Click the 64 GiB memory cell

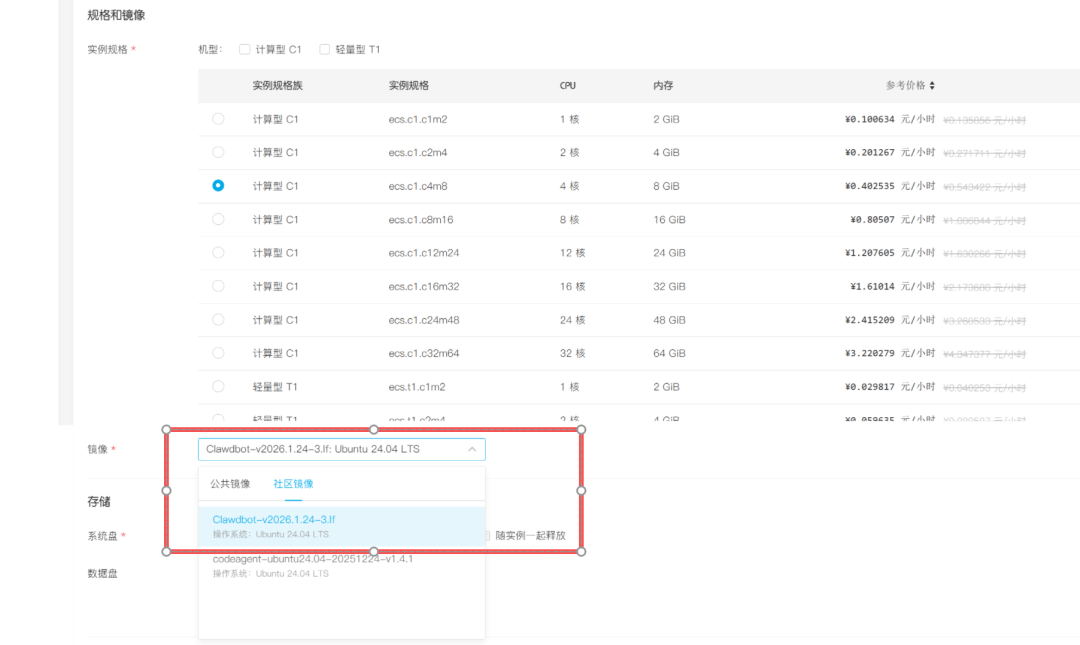[669, 354]
